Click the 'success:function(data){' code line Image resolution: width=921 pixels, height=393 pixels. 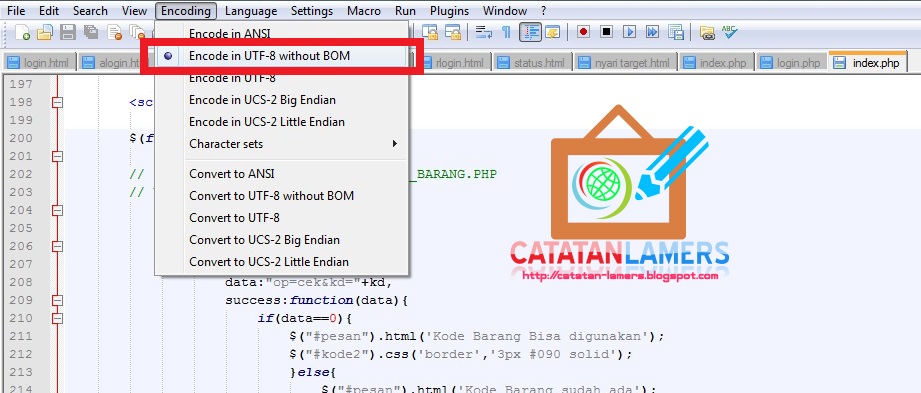(x=316, y=300)
